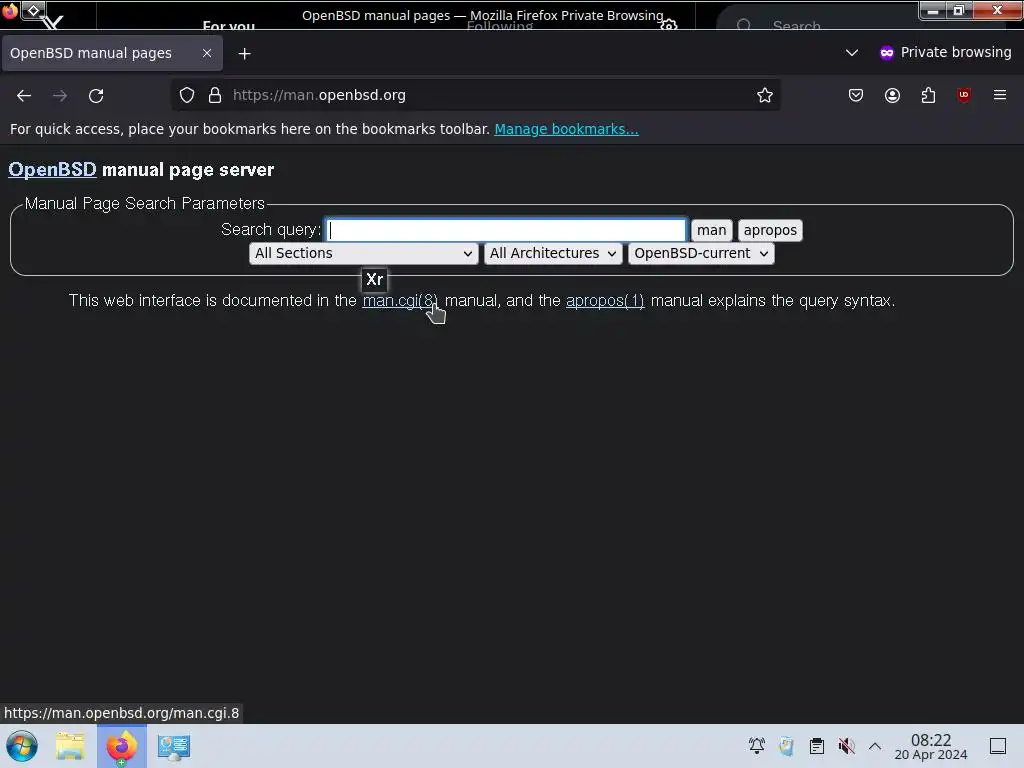Open the clock showing 08:22
This screenshot has height=768, width=1024.
(931, 746)
